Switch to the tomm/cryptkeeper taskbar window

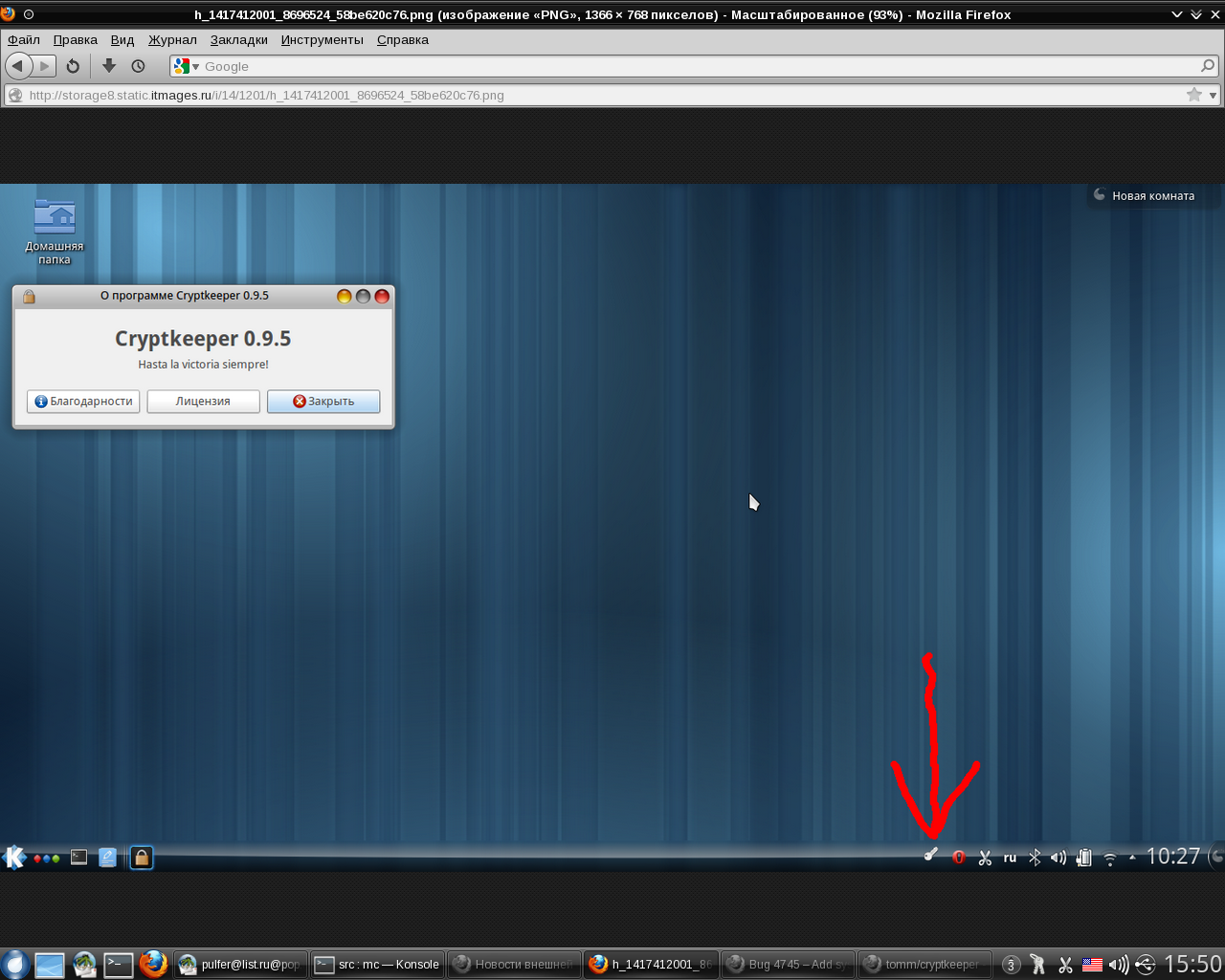(x=924, y=965)
